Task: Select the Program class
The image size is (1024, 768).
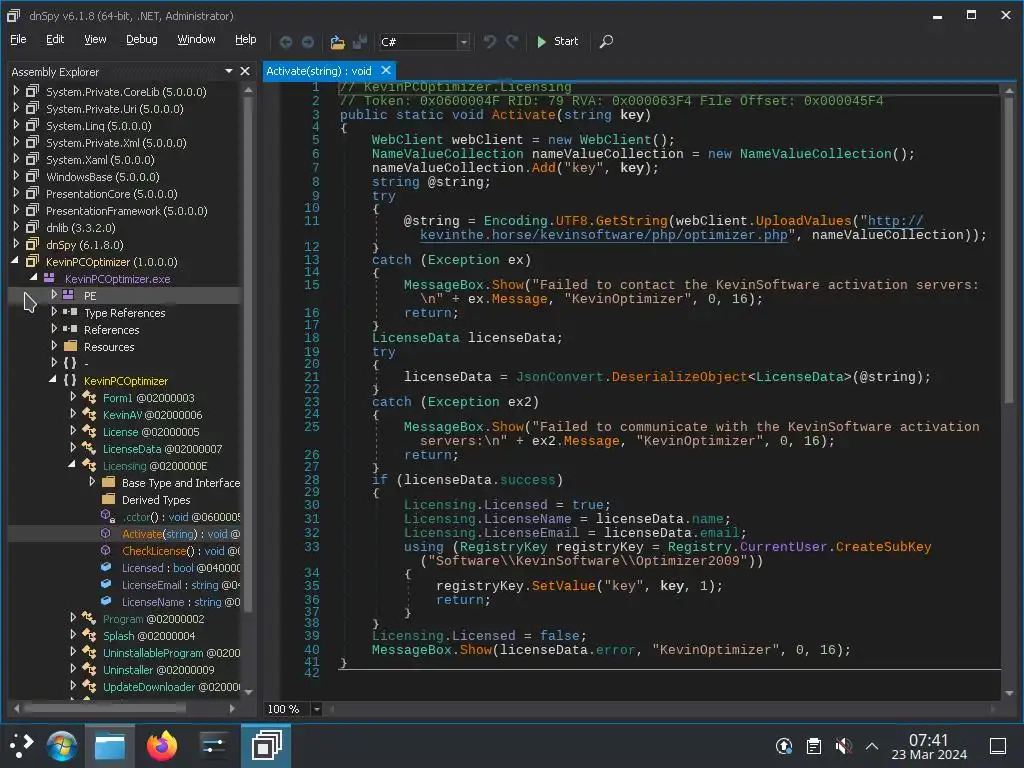Action: tap(153, 618)
